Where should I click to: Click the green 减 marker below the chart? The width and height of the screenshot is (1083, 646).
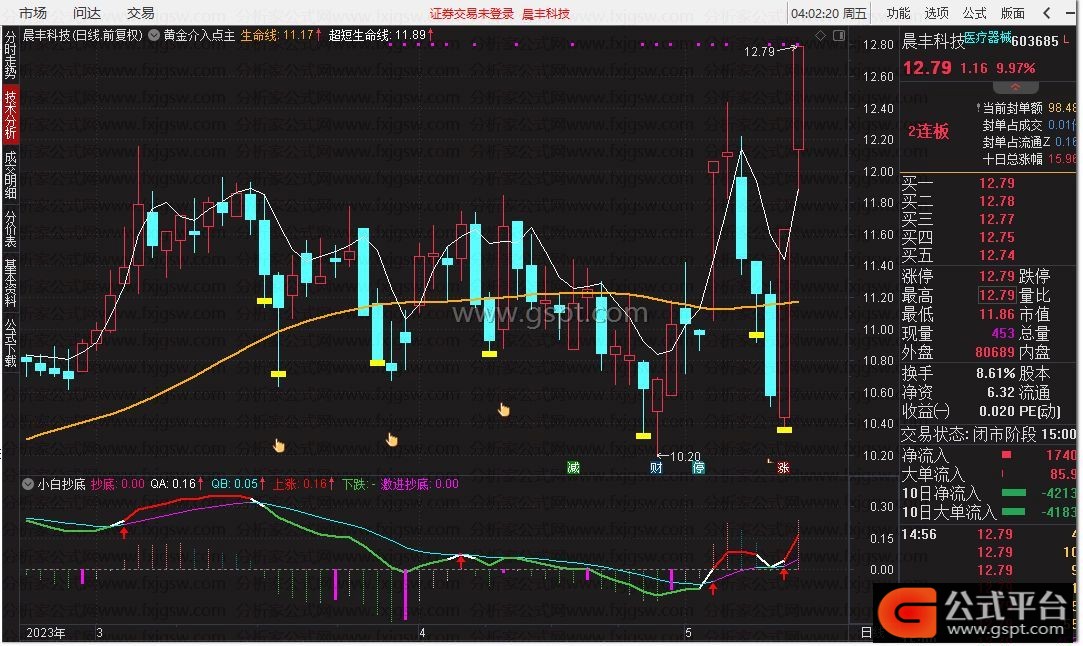573,468
